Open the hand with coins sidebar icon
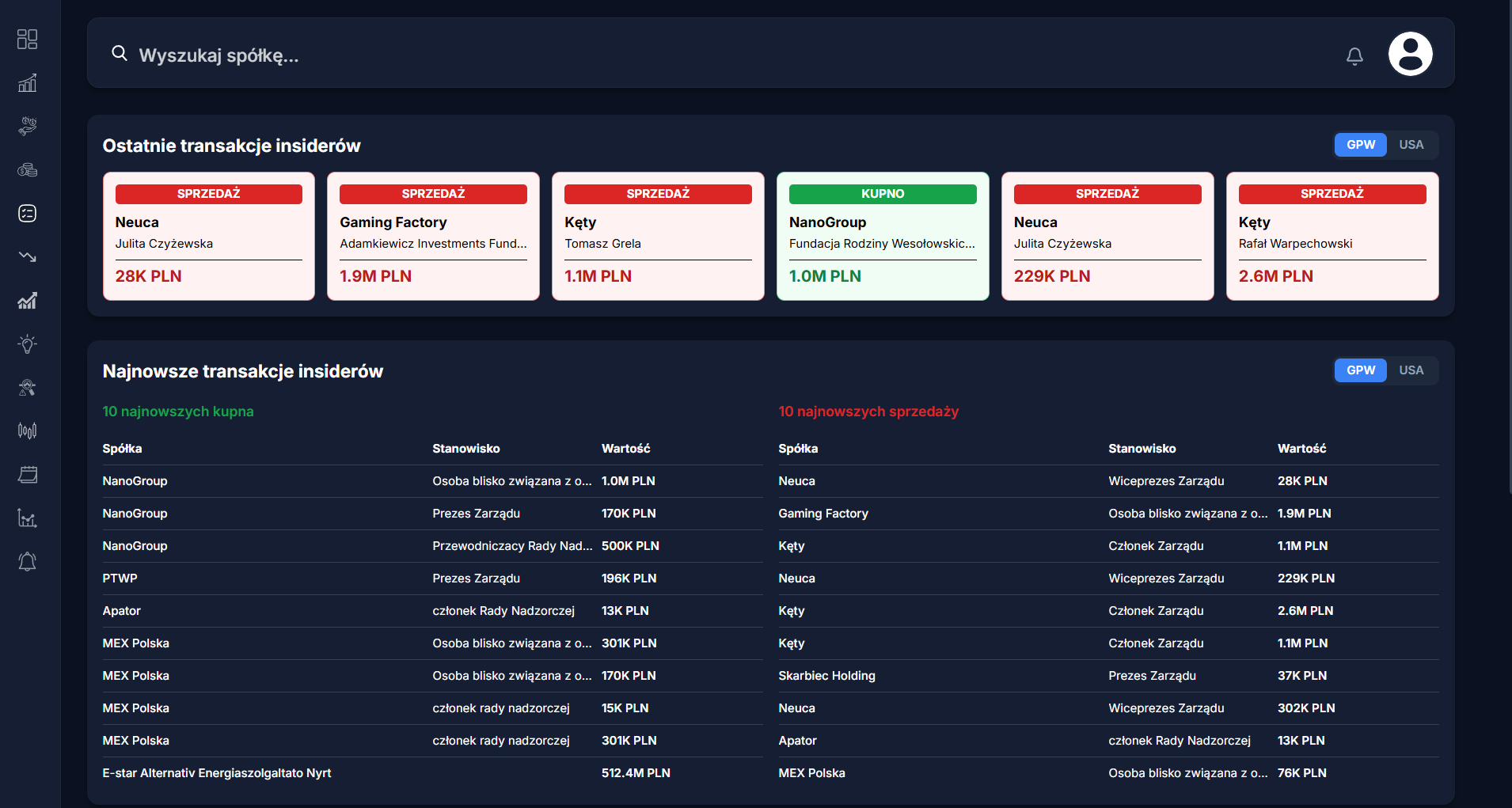Viewport: 1512px width, 808px height. tap(28, 127)
